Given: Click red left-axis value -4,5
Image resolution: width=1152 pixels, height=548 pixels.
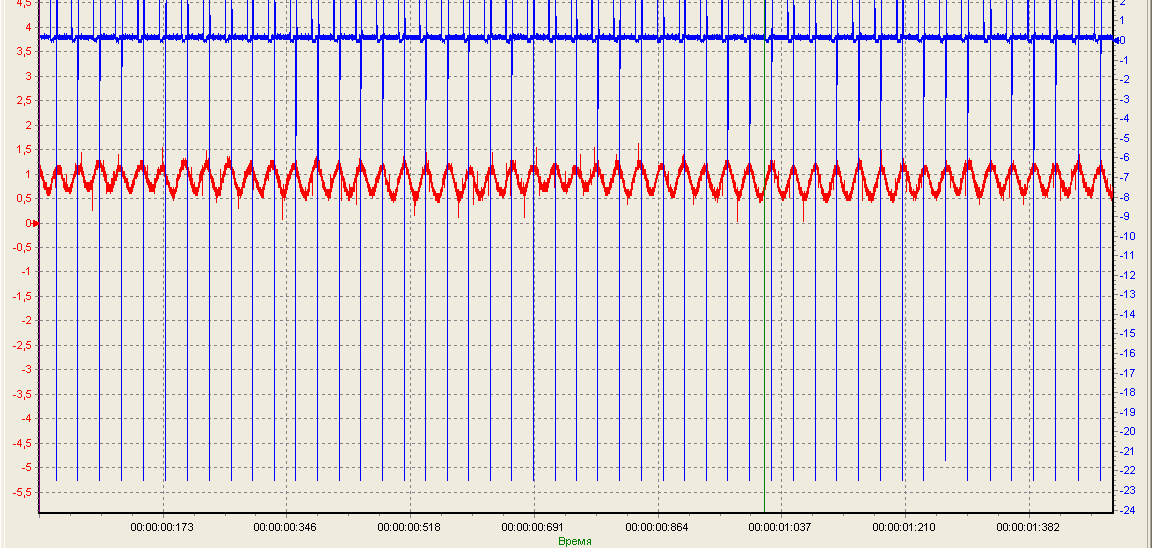Looking at the screenshot, I should pos(20,443).
